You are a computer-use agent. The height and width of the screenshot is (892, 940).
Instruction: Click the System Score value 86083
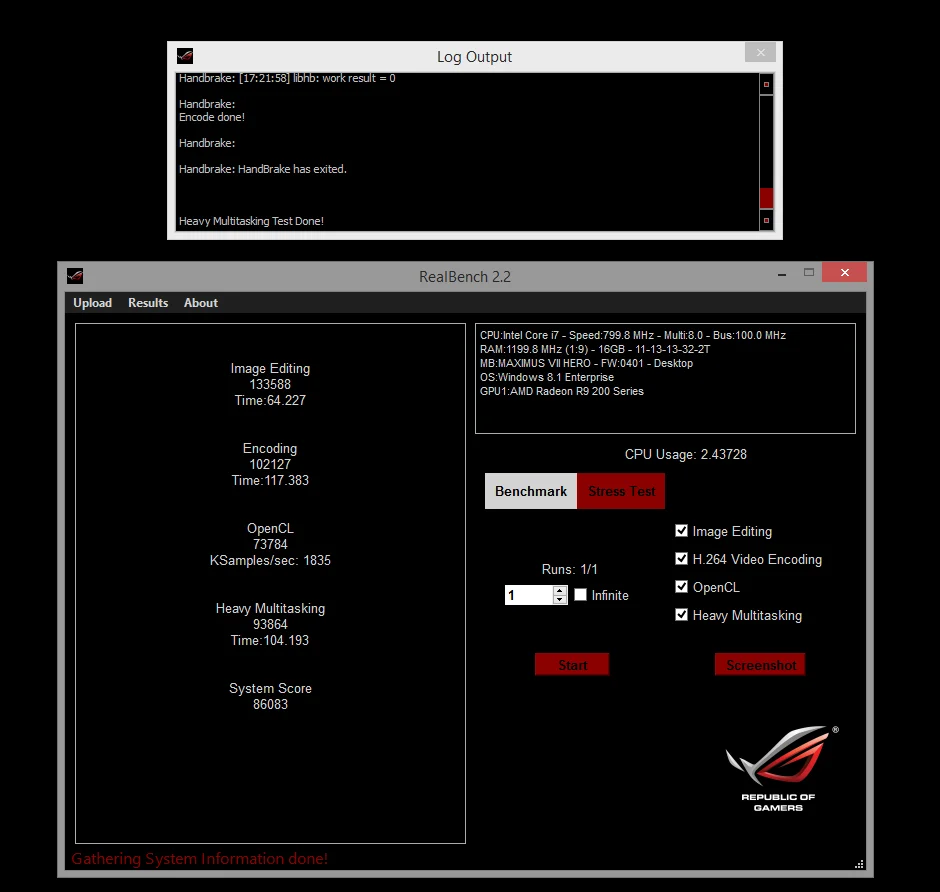tap(270, 704)
